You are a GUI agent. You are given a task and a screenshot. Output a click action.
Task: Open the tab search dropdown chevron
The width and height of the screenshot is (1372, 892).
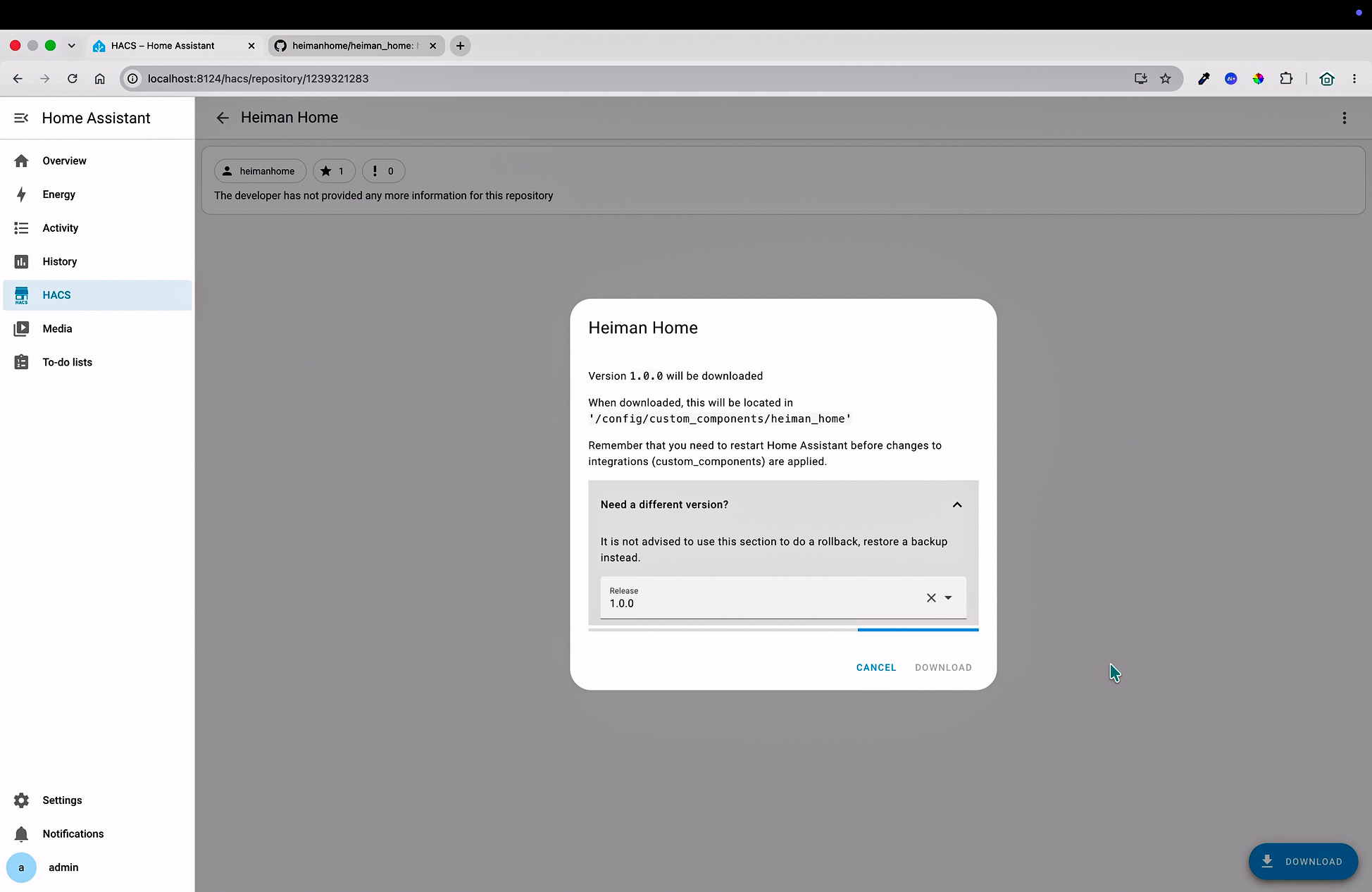point(71,46)
